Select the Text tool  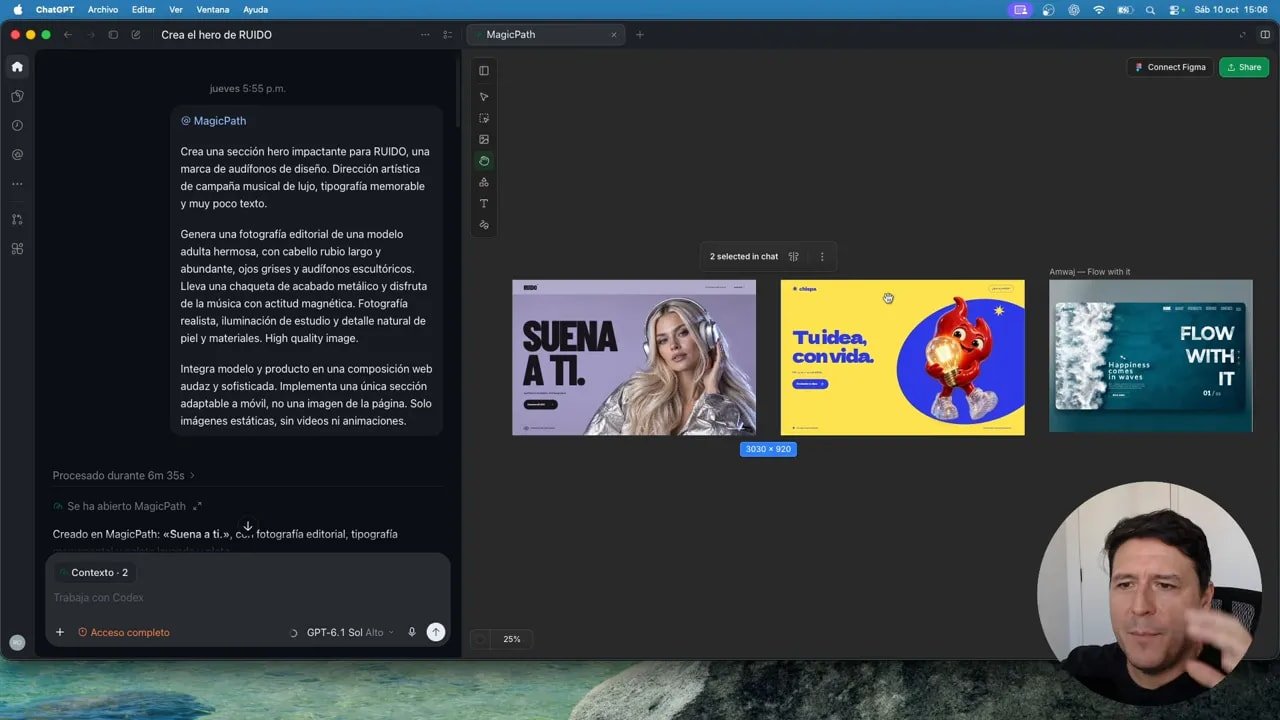click(x=484, y=204)
